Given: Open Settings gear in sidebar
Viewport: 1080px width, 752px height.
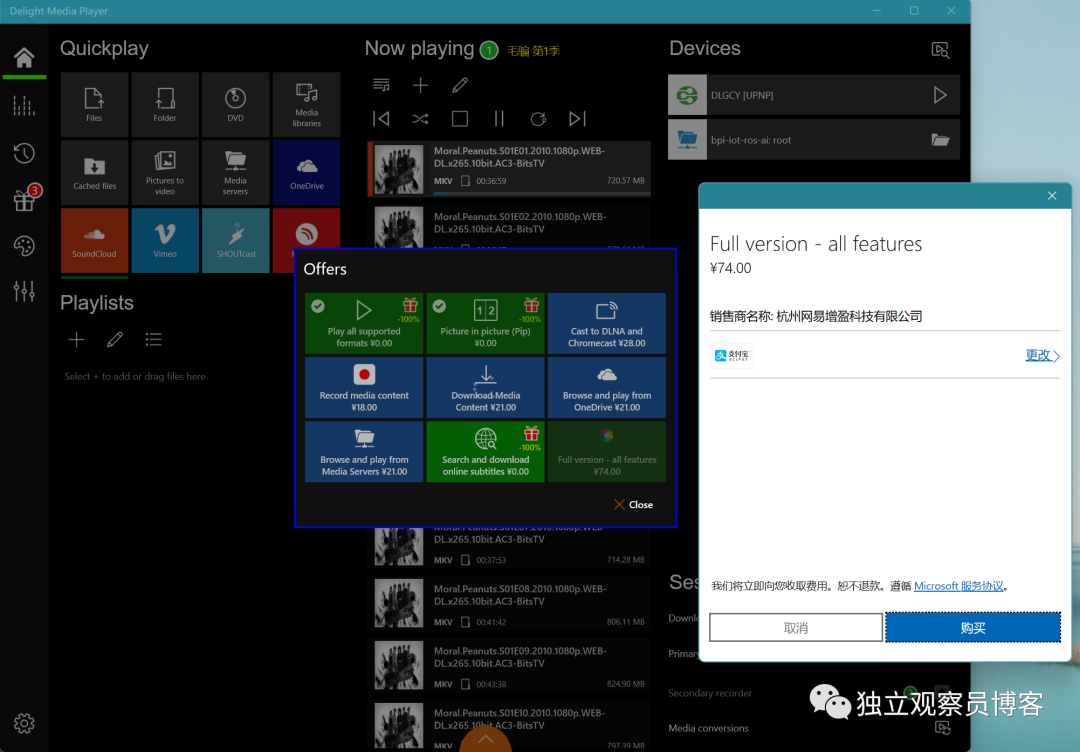Looking at the screenshot, I should [x=24, y=723].
